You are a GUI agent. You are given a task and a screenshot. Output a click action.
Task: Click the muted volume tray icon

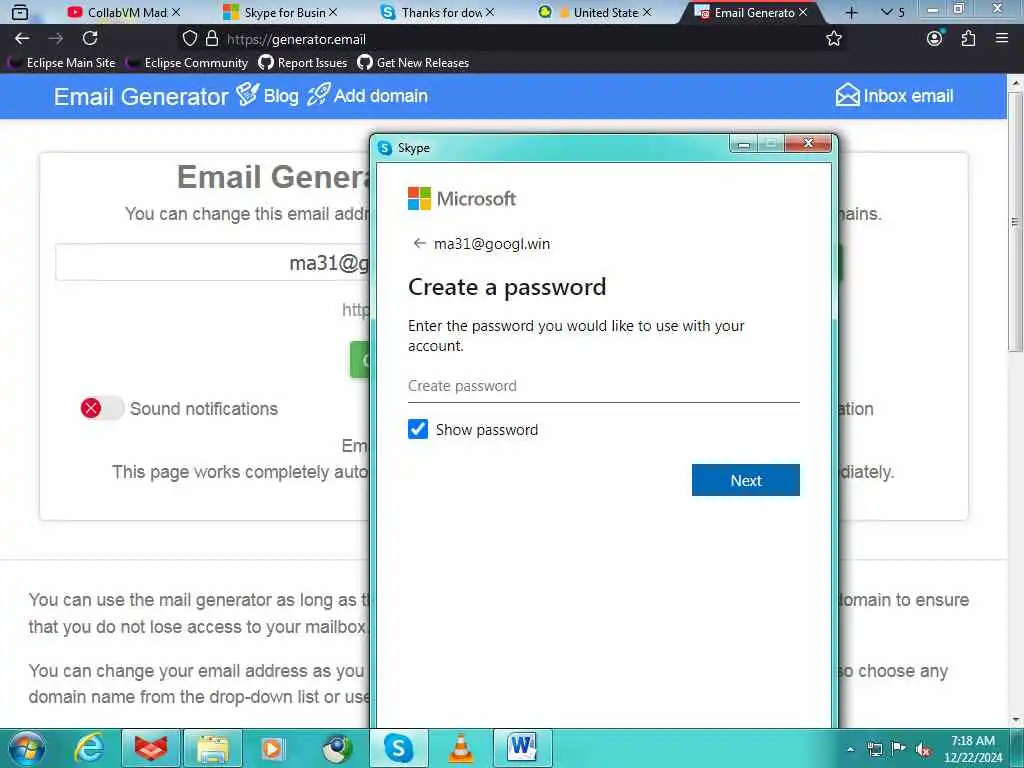(x=923, y=749)
